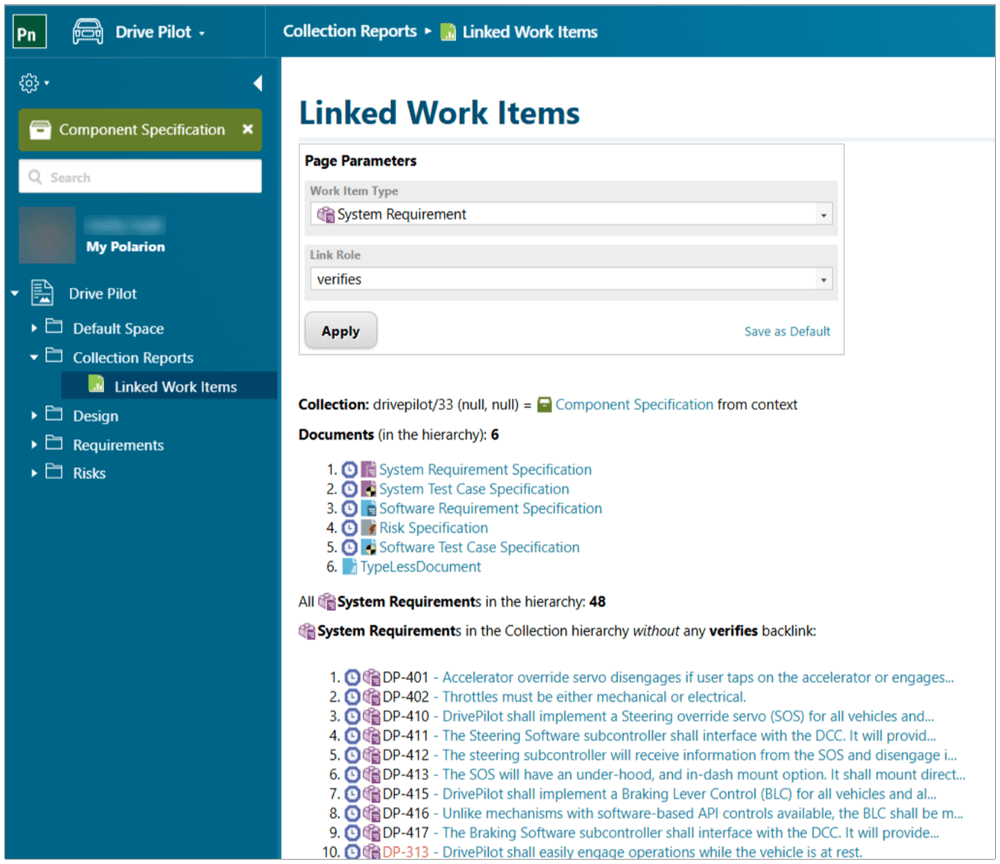Collapse the sidebar with the arrow icon
Screen dimensions: 1000x864
(x=257, y=83)
